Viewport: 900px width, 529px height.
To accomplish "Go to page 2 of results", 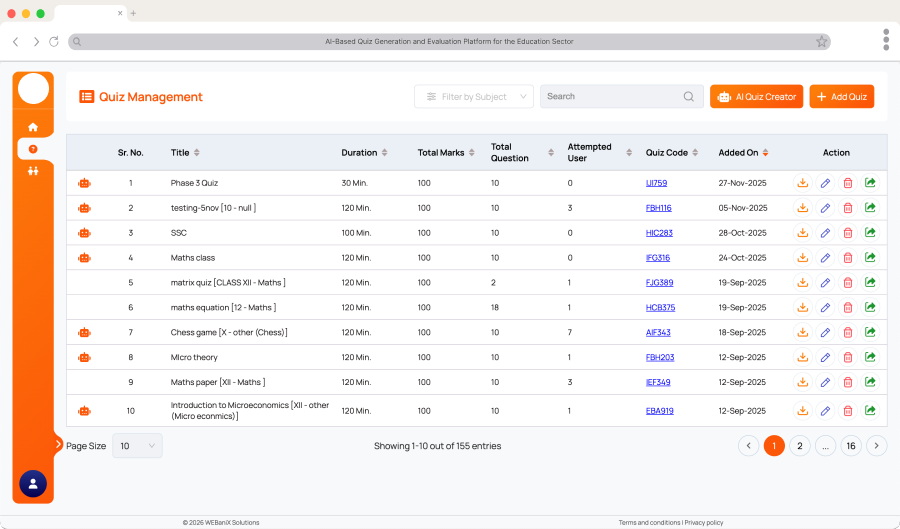I will [800, 446].
